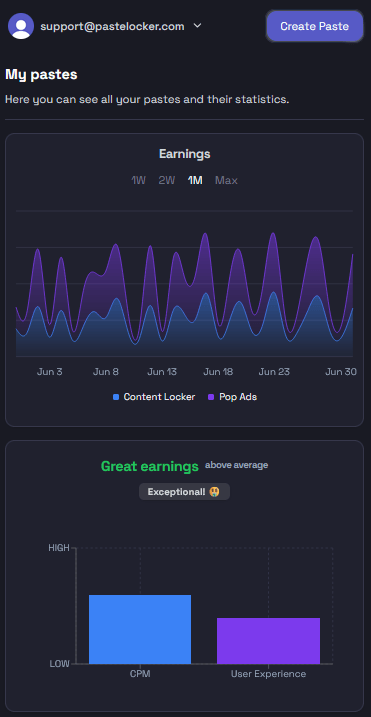Show Max earnings range
Image resolution: width=371 pixels, height=717 pixels.
pyautogui.click(x=226, y=180)
